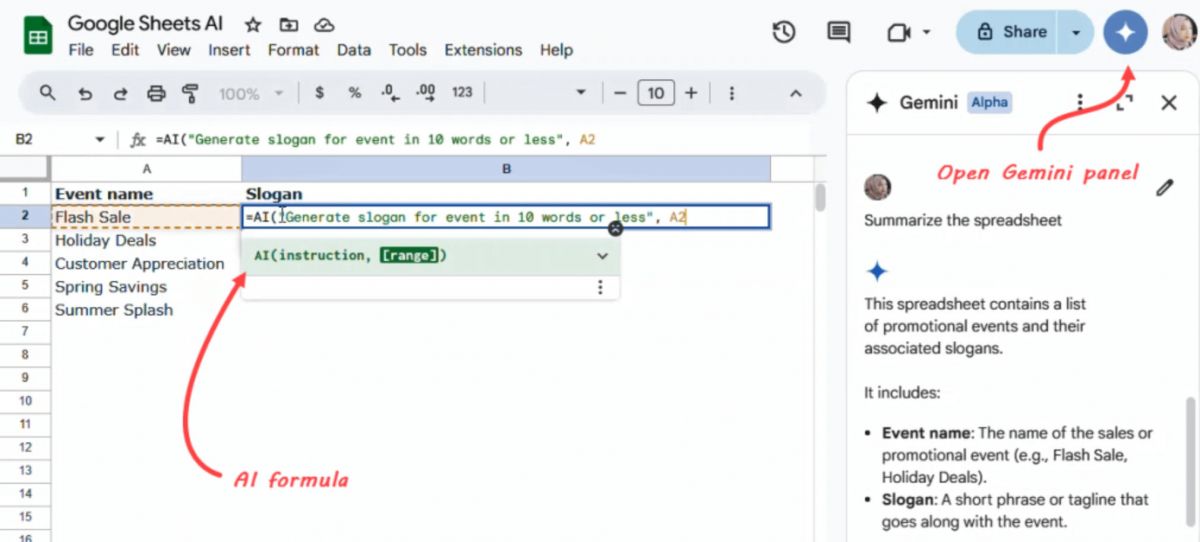The image size is (1200, 542).
Task: Open the Google account avatar
Action: (1178, 32)
